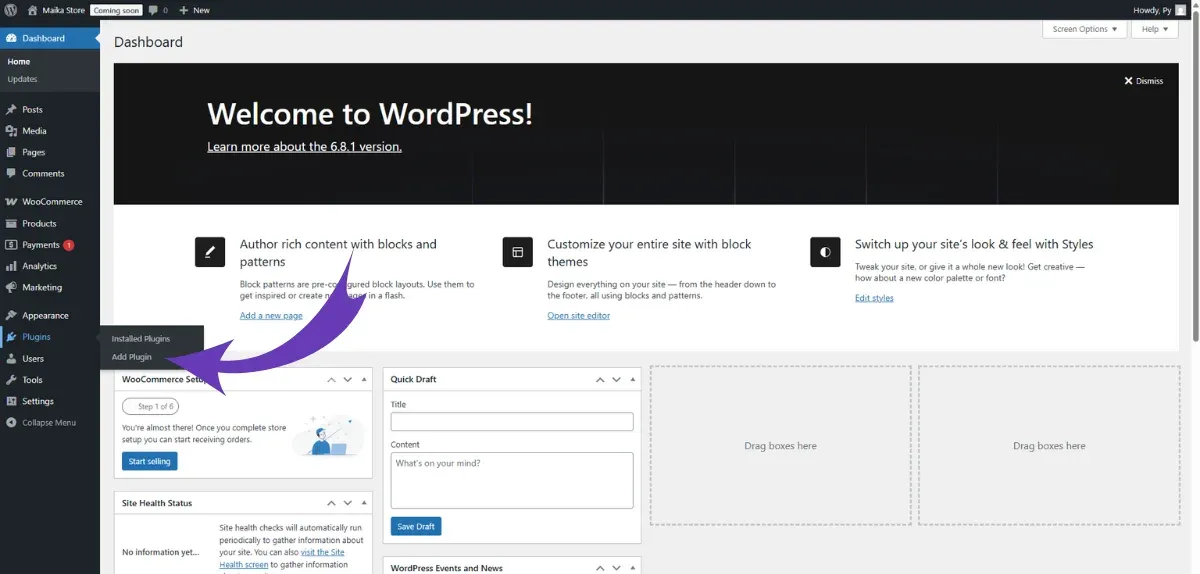Click the Analytics bar chart icon
Screen dimensions: 1200x574
[11, 266]
